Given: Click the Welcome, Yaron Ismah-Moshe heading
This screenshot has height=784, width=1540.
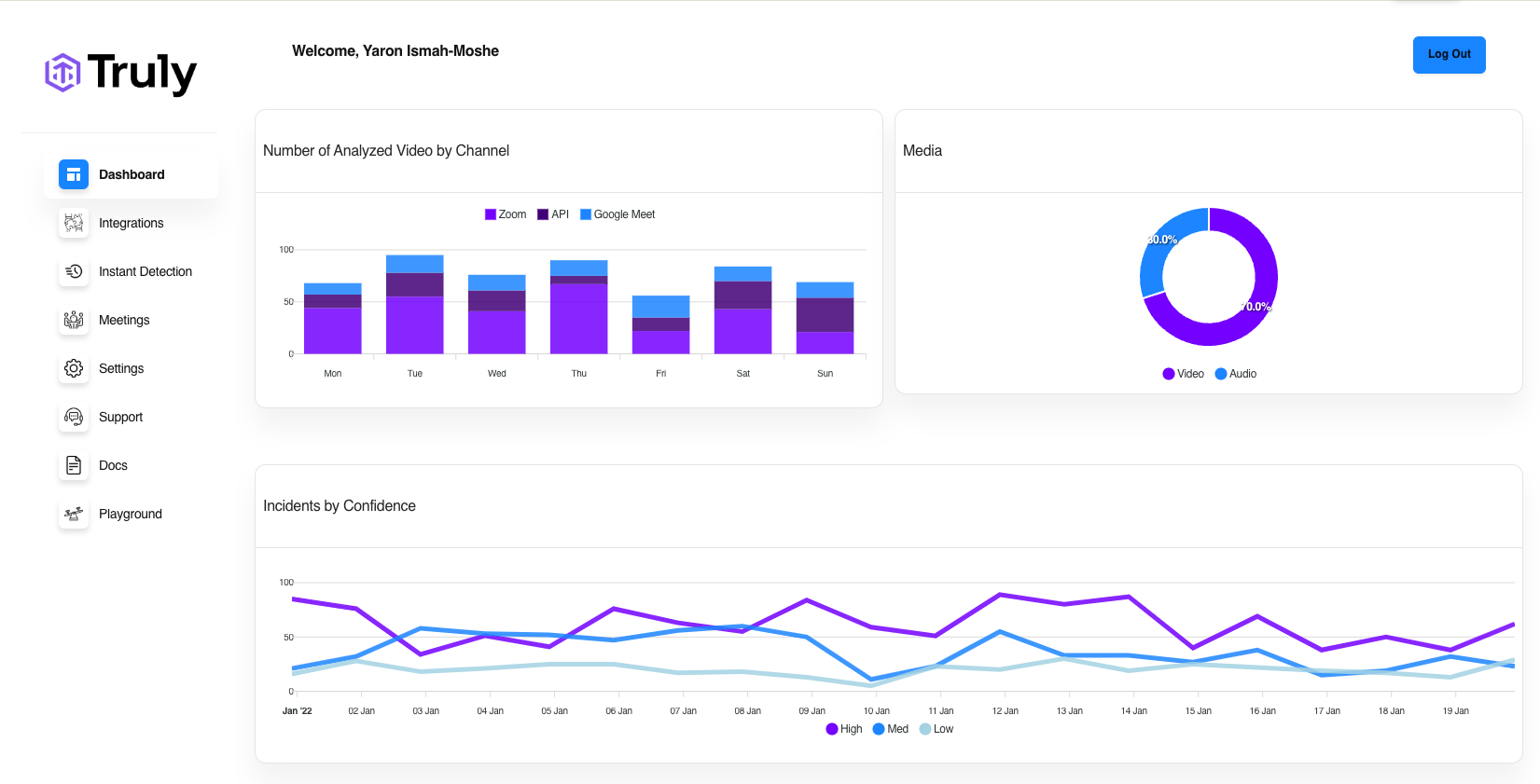Looking at the screenshot, I should [x=395, y=51].
